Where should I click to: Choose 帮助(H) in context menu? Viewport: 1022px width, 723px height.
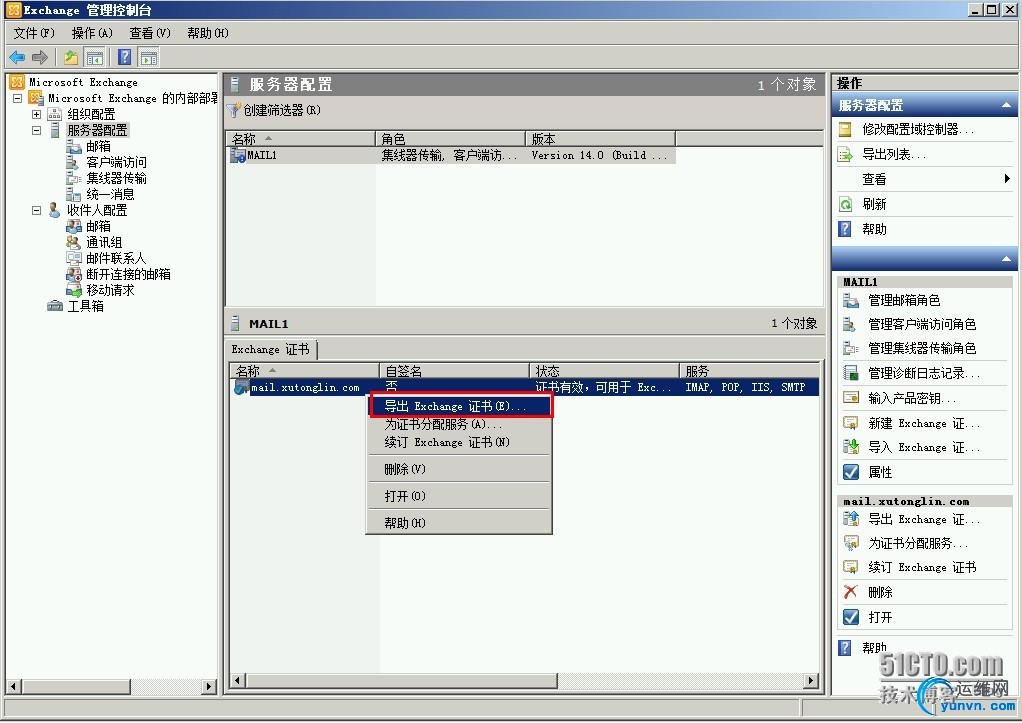(x=459, y=523)
